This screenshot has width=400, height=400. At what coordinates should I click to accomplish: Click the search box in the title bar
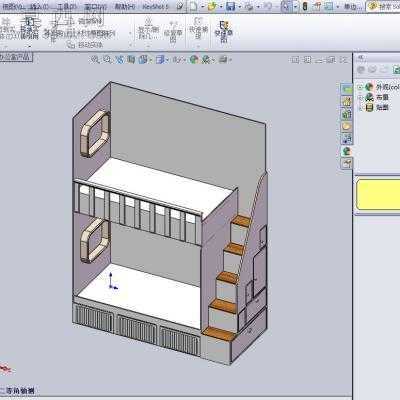pos(384,6)
